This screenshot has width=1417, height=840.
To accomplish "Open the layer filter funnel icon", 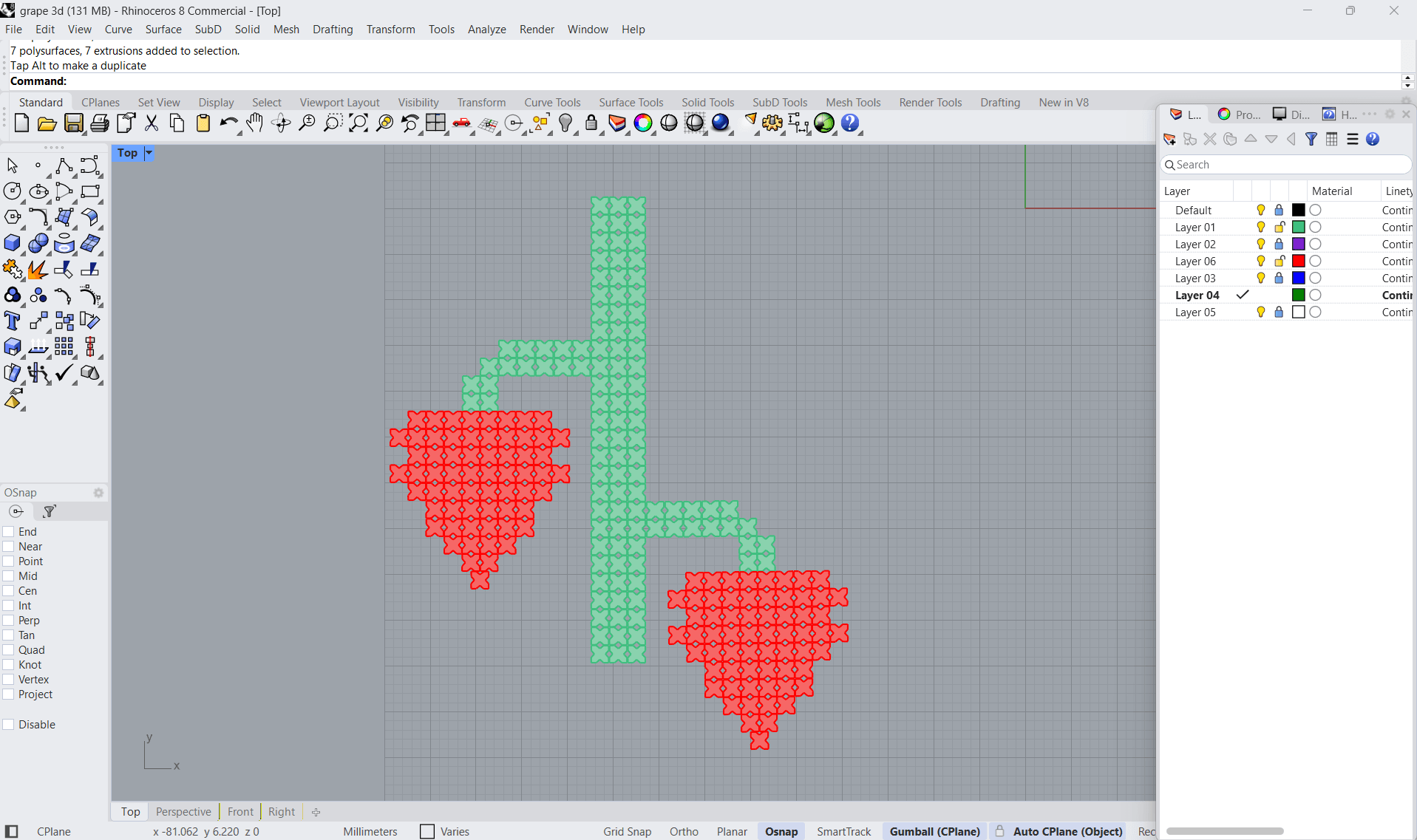I will pyautogui.click(x=1311, y=139).
